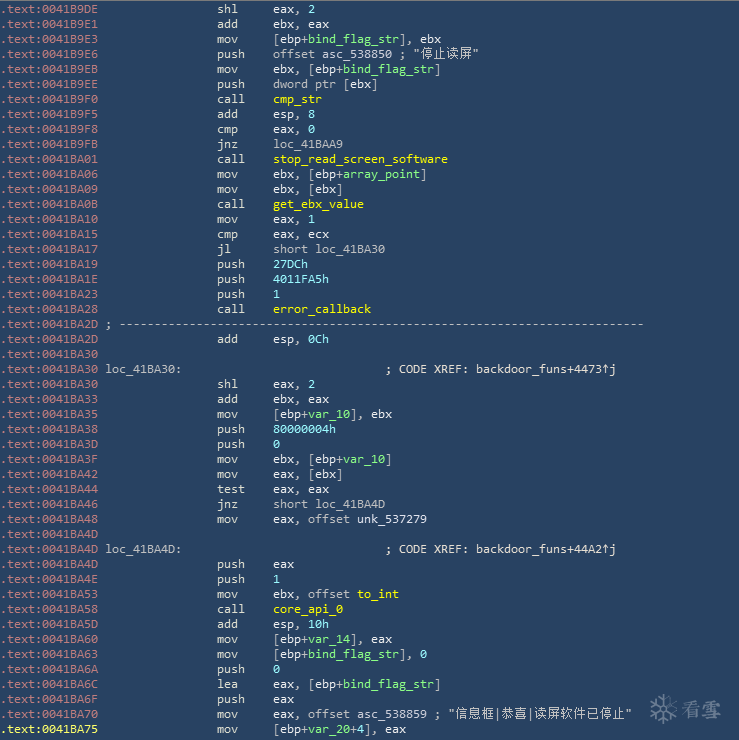Image resolution: width=739 pixels, height=740 pixels.
Task: Click the address .text:0041BA01
Action: pos(50,160)
